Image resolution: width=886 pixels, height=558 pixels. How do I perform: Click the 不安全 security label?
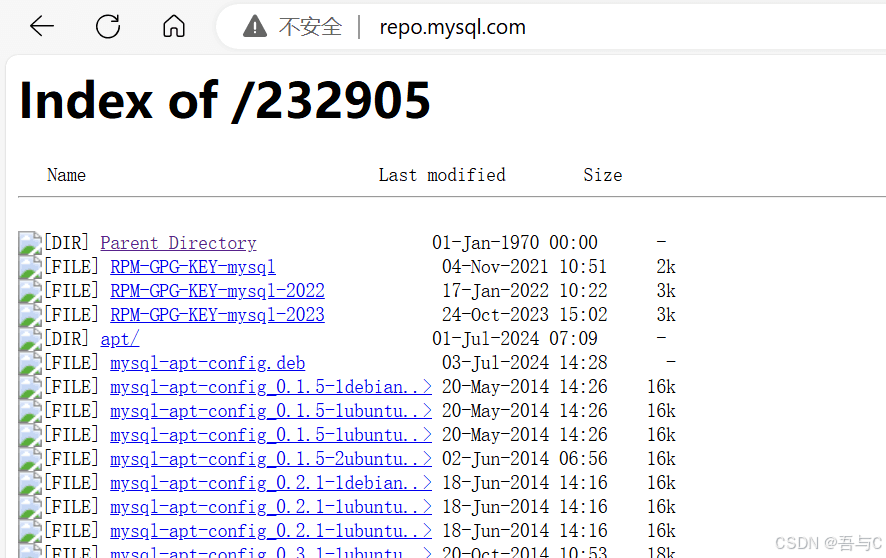(310, 27)
